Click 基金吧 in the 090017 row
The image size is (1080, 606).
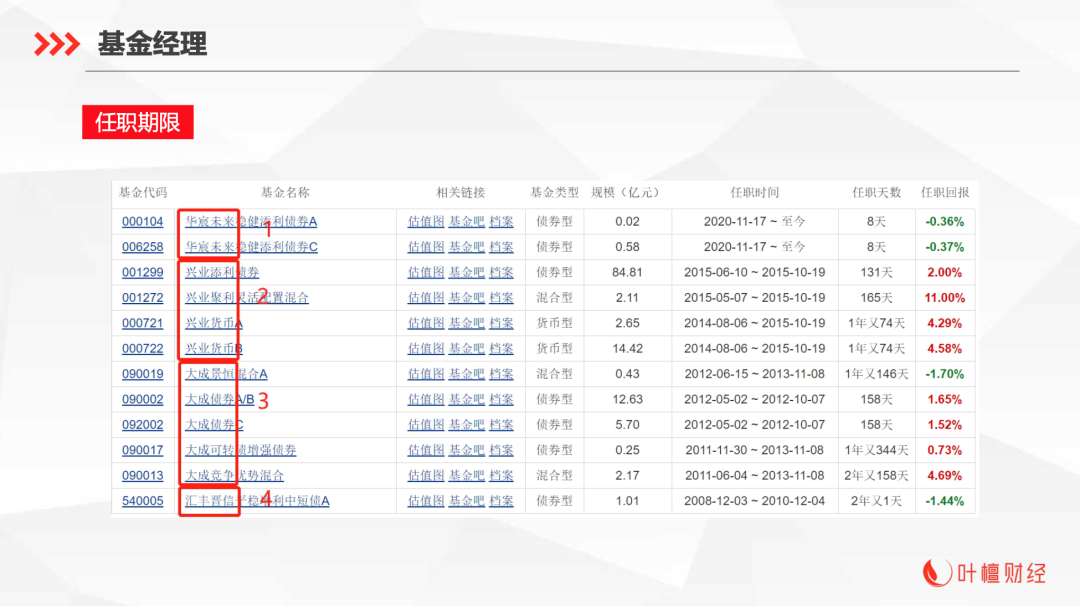coord(466,451)
